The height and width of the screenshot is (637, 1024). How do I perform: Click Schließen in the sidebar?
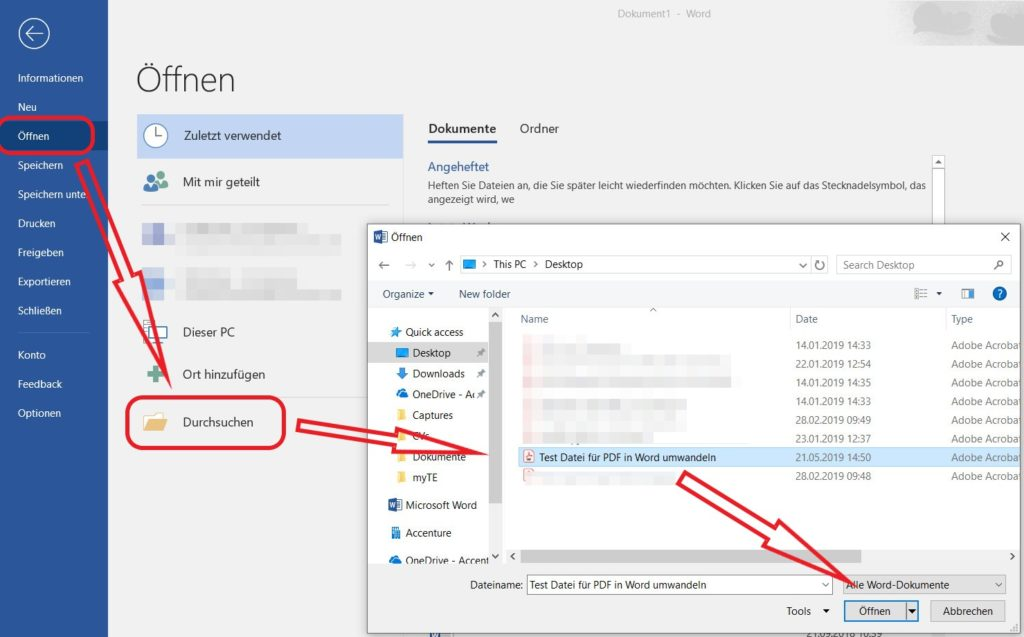39,311
